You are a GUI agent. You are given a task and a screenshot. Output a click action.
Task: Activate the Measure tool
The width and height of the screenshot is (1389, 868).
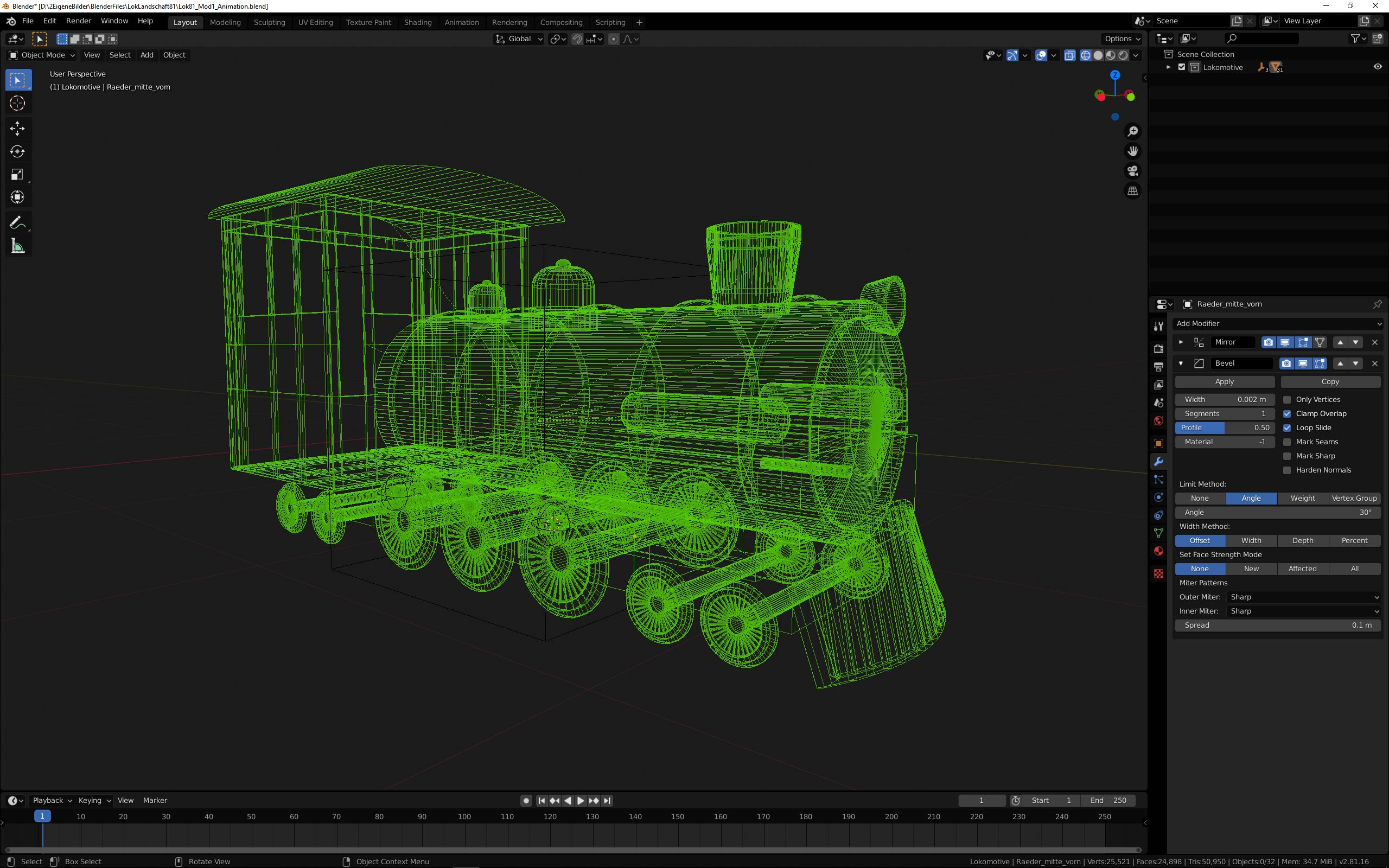click(17, 247)
